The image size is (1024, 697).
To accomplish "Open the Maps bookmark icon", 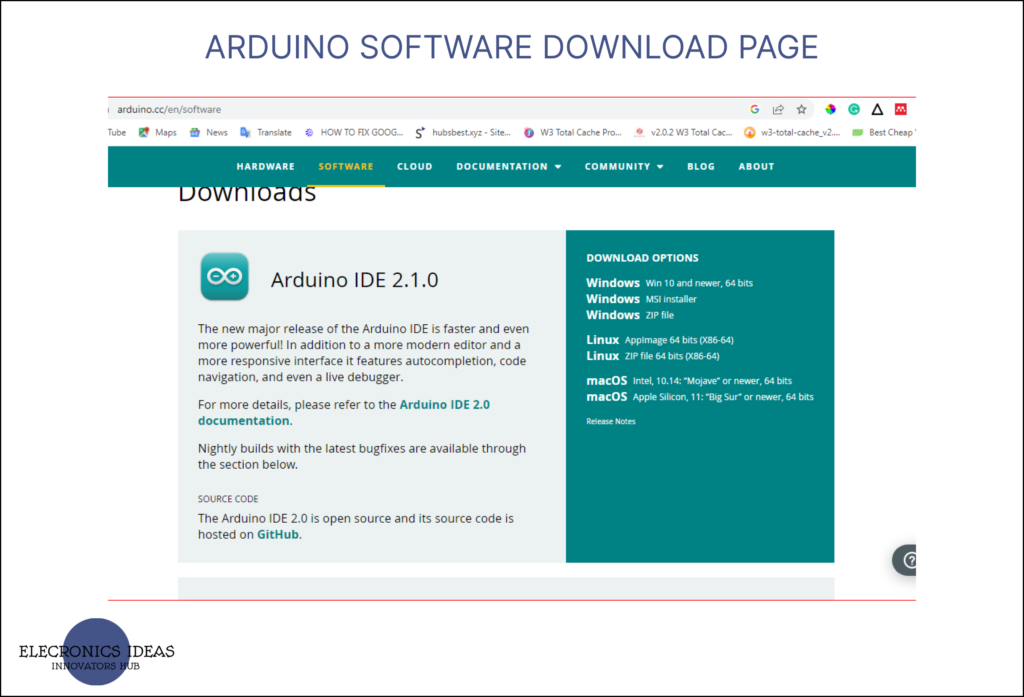I will (144, 132).
